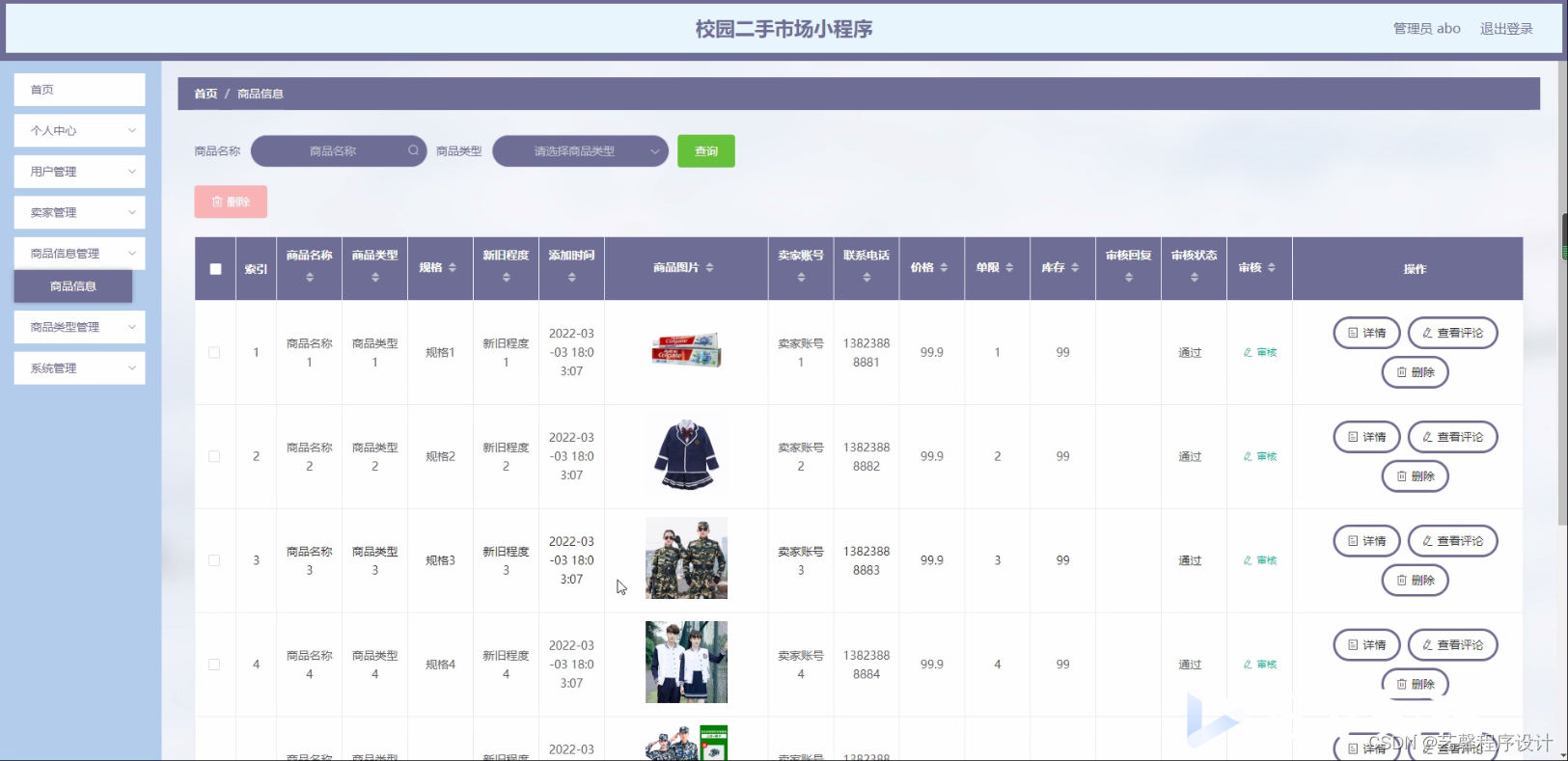Open 查看评论 for row 2
1568x761 pixels.
(x=1452, y=437)
